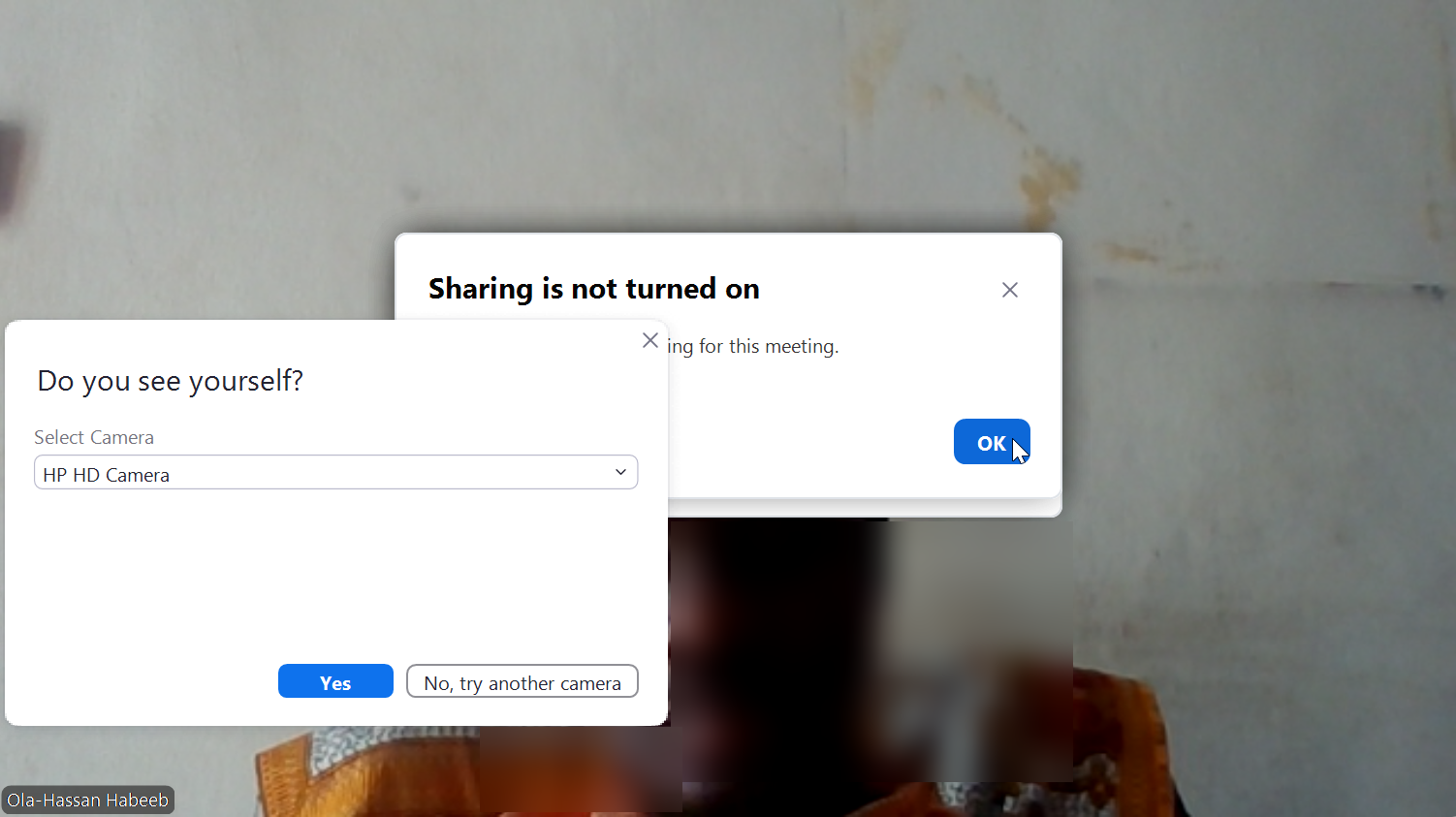1456x817 pixels.
Task: Click the empty preview area in camera dialog
Action: coord(335,574)
